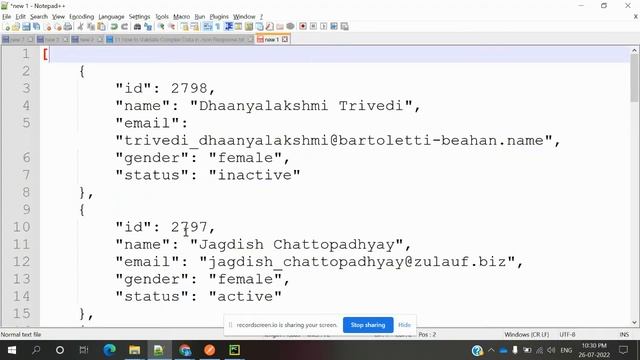Open the Language menu
The height and width of the screenshot is (360, 640).
point(111,17)
